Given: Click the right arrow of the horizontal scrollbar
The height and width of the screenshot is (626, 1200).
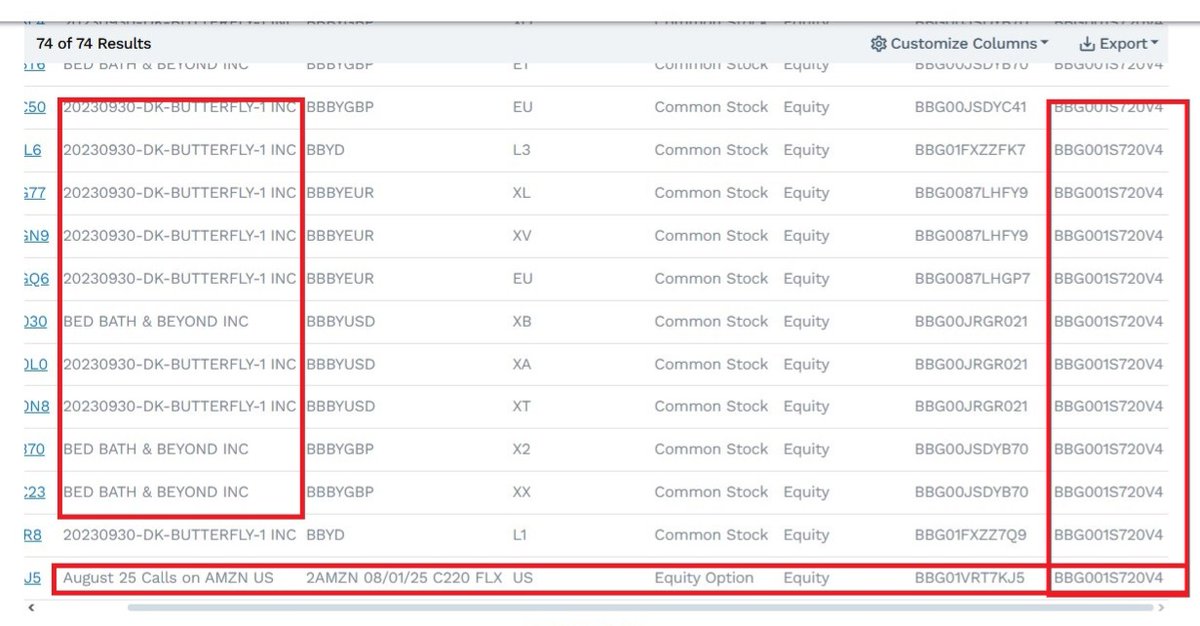Looking at the screenshot, I should point(1160,607).
